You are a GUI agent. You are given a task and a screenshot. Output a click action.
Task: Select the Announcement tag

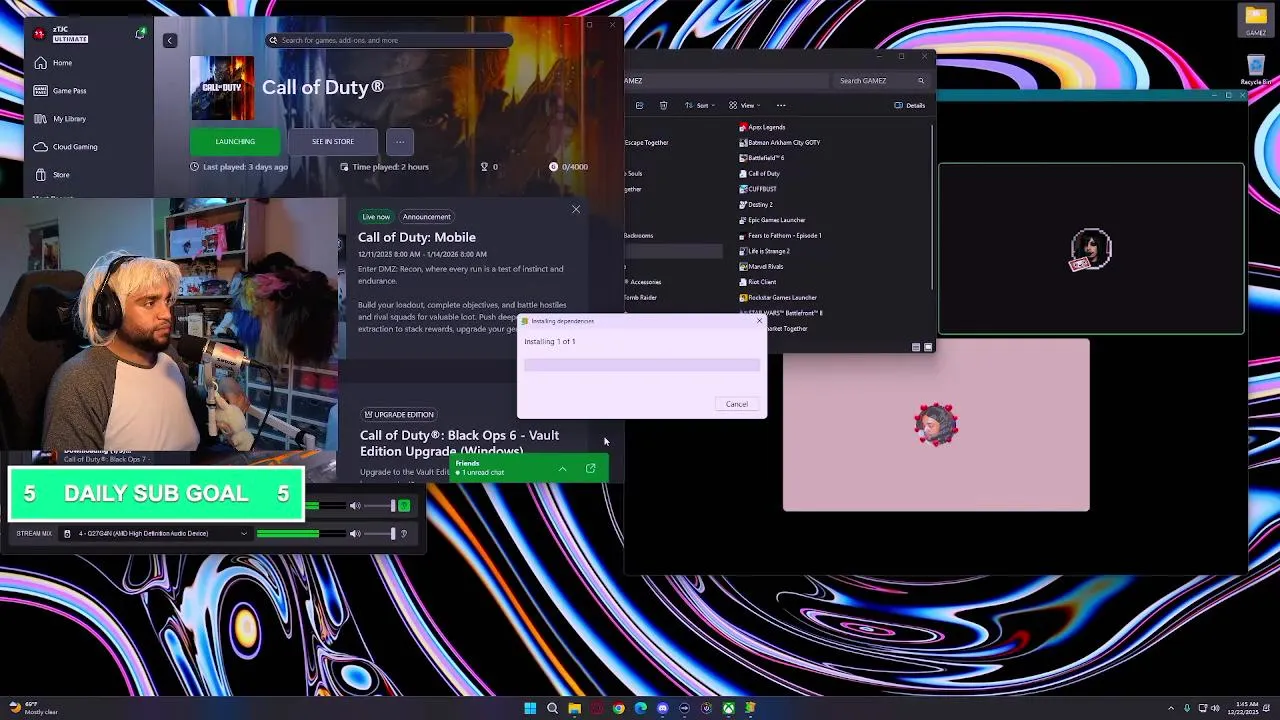426,217
